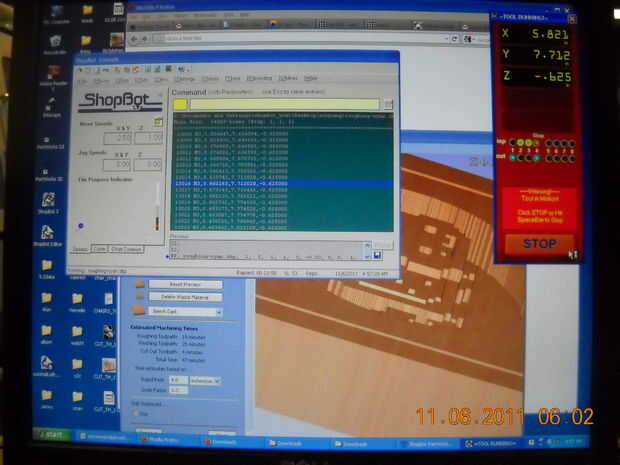The image size is (620, 465).
Task: Open the Cmd Console tab at panel bottom
Action: click(x=126, y=249)
